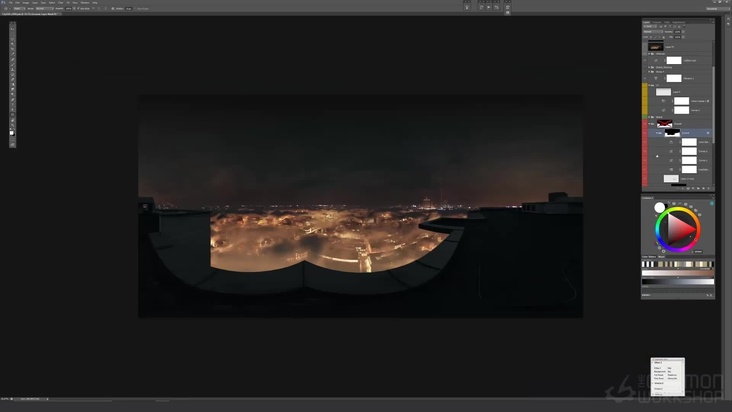Select the Clone Stamp tool
732x412 pixels.
point(13,70)
